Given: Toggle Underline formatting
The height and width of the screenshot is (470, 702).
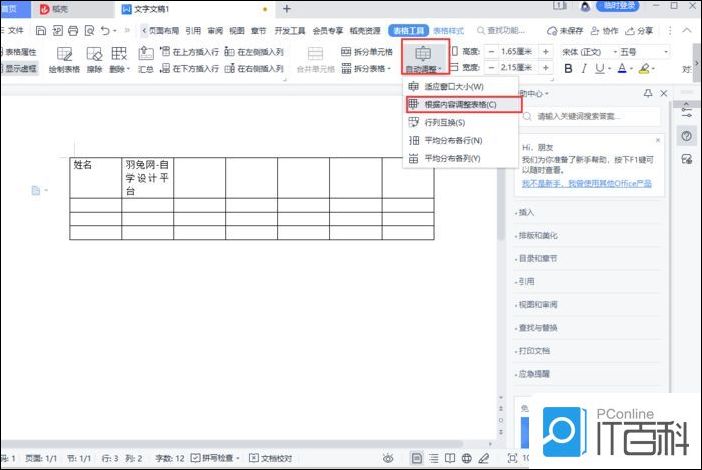Looking at the screenshot, I should click(599, 68).
